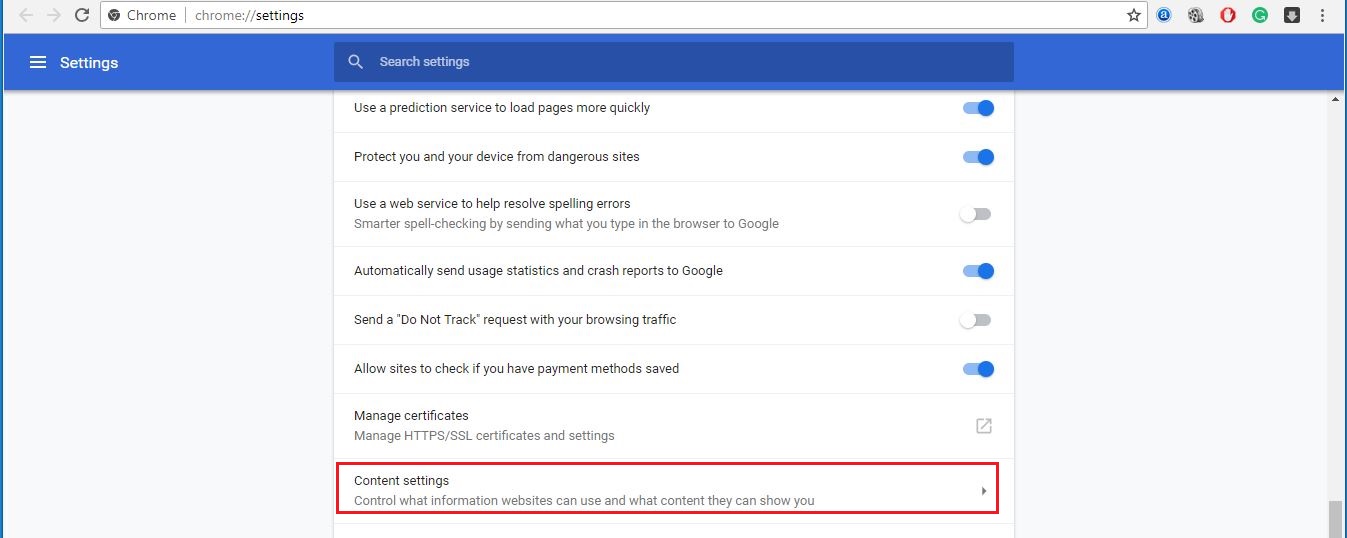
Task: Open Chrome's three-dot menu
Action: [1323, 15]
